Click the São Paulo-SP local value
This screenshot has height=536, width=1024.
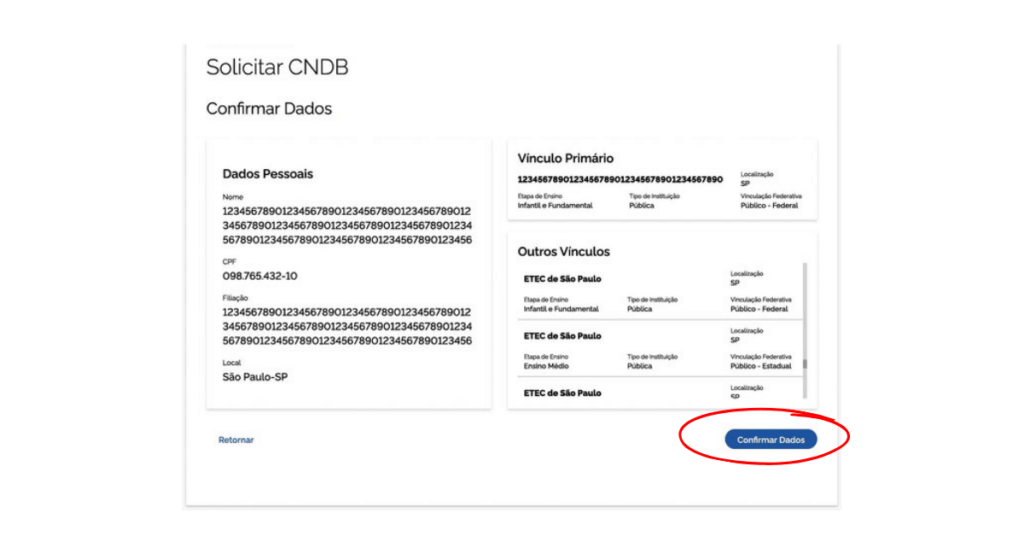255,377
